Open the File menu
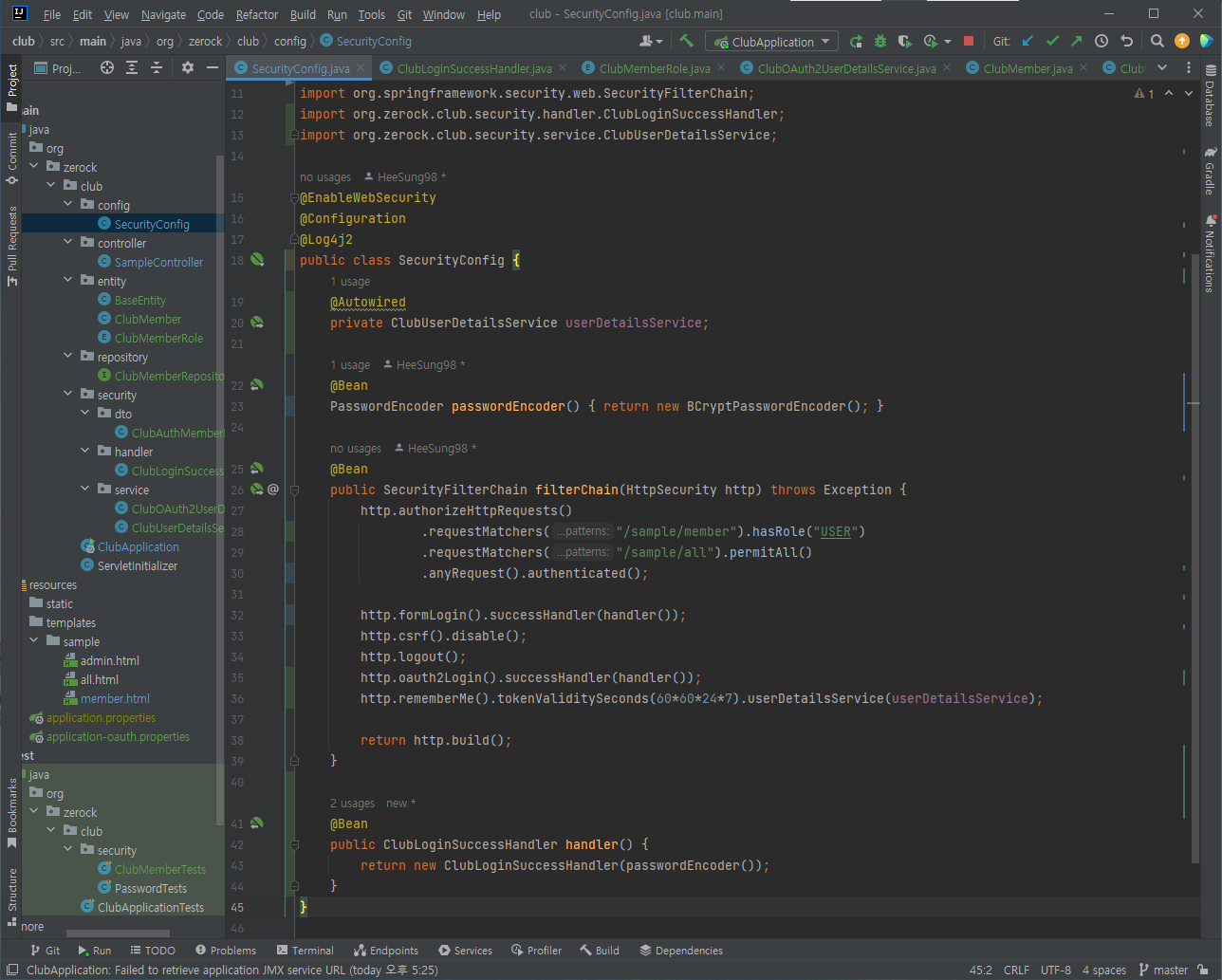 coord(52,14)
